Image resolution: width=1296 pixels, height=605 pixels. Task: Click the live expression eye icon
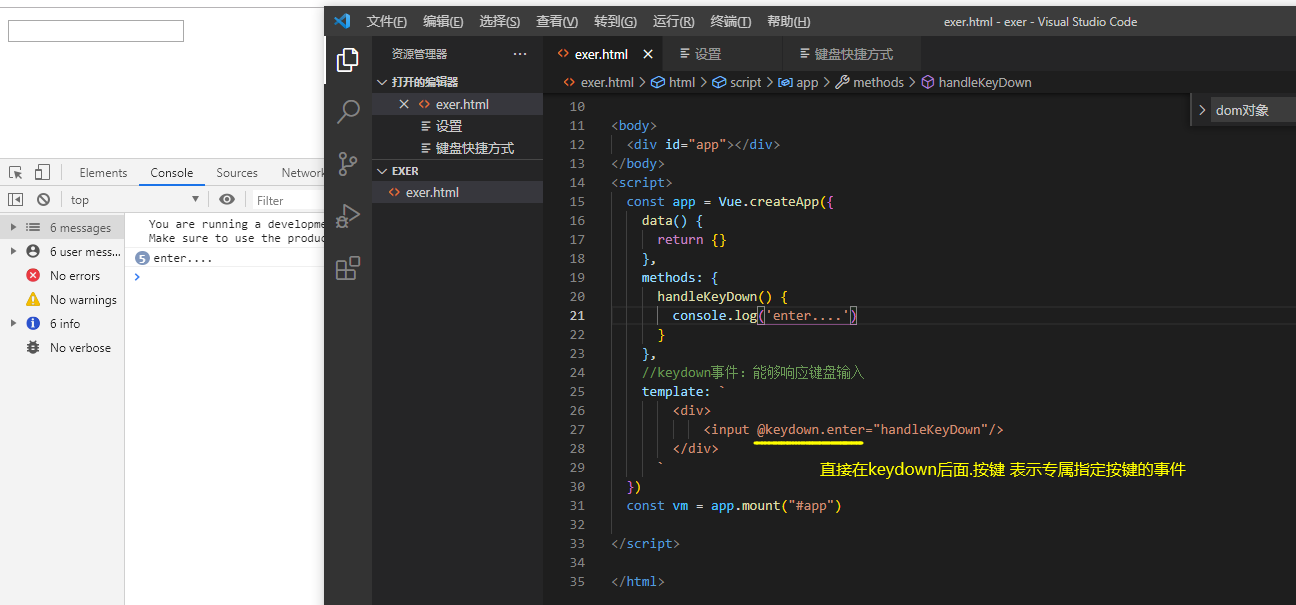click(227, 200)
